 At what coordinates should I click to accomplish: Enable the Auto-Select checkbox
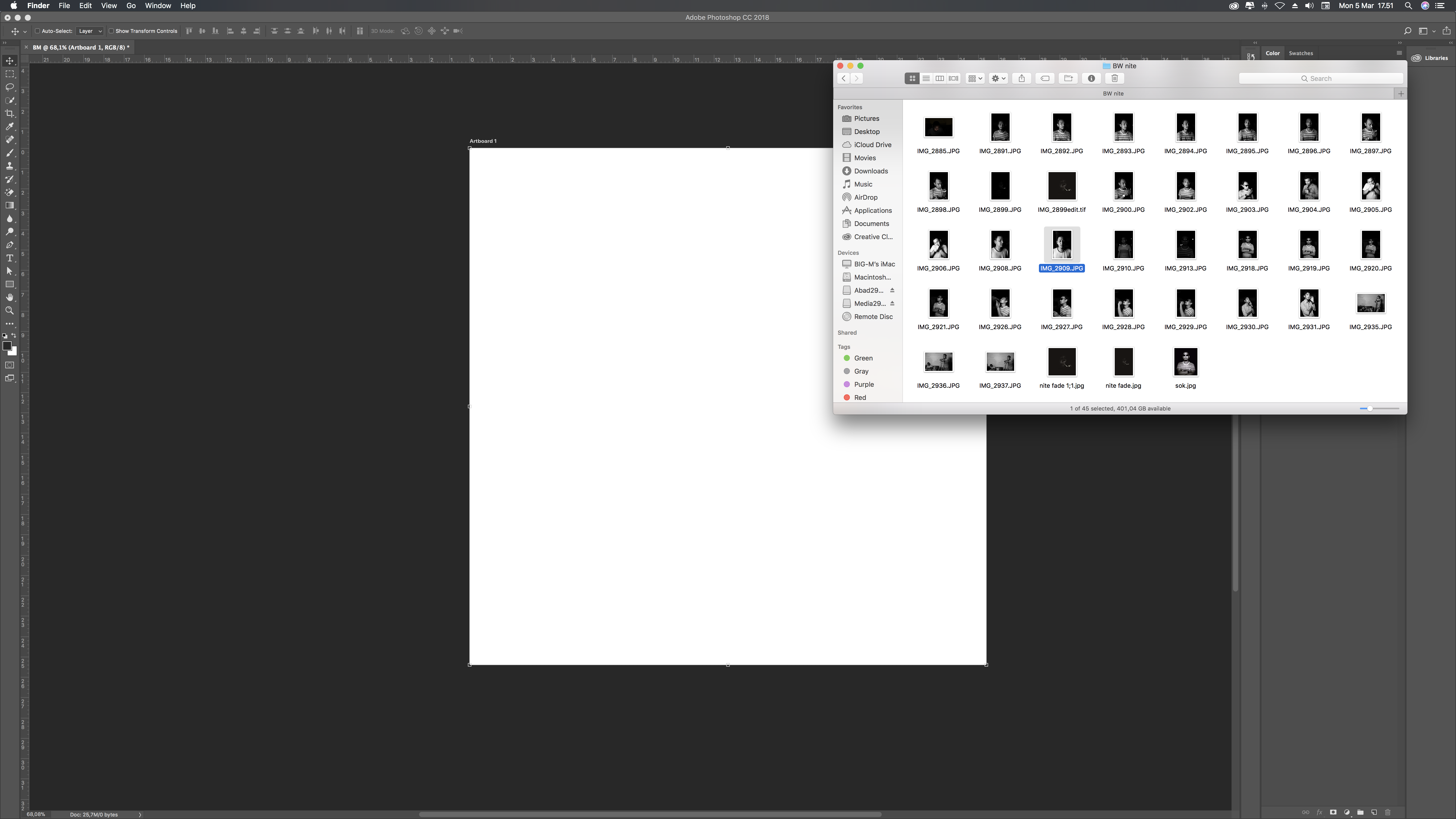(37, 31)
